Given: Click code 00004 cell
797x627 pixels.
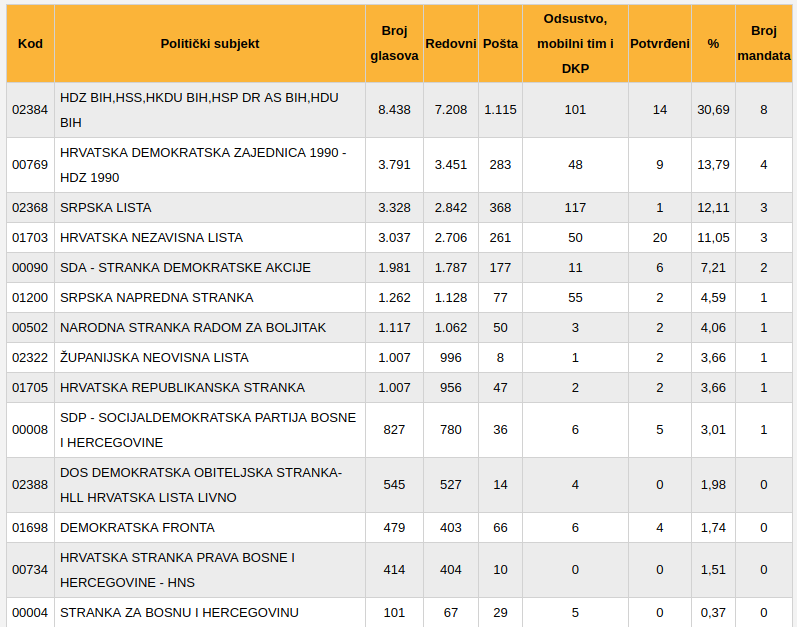Looking at the screenshot, I should point(30,612).
